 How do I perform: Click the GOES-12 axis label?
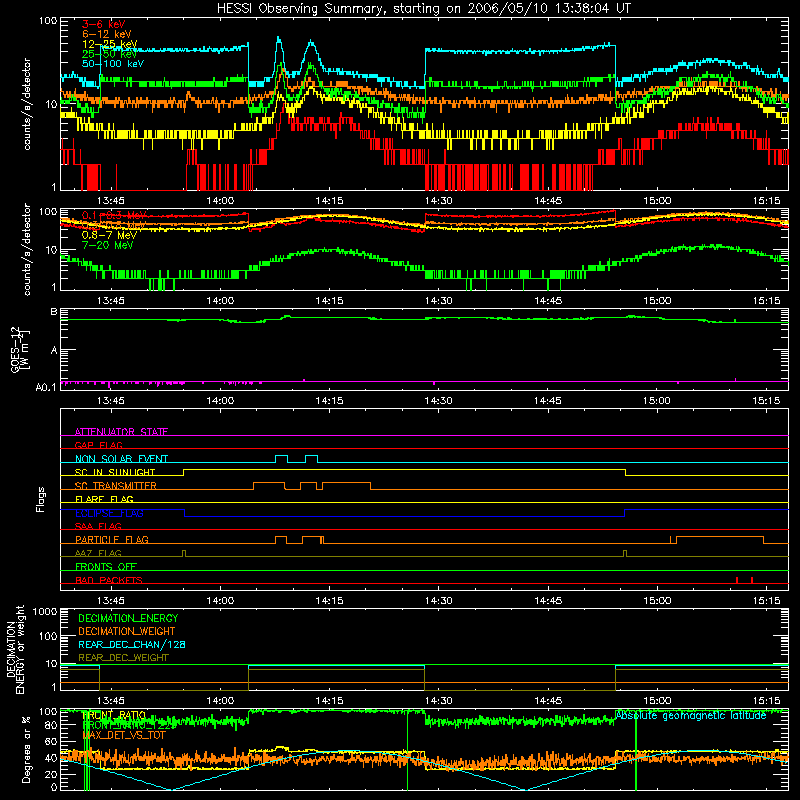(21, 350)
